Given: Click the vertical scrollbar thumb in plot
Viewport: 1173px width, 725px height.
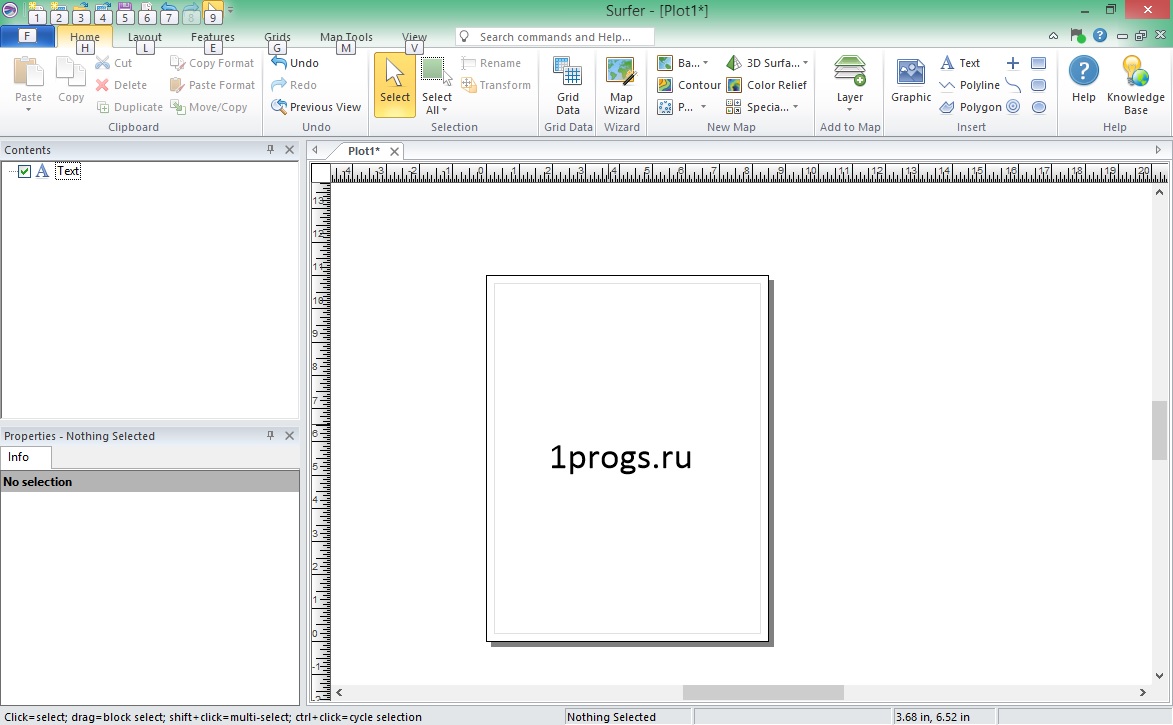Looking at the screenshot, I should click(x=1159, y=430).
